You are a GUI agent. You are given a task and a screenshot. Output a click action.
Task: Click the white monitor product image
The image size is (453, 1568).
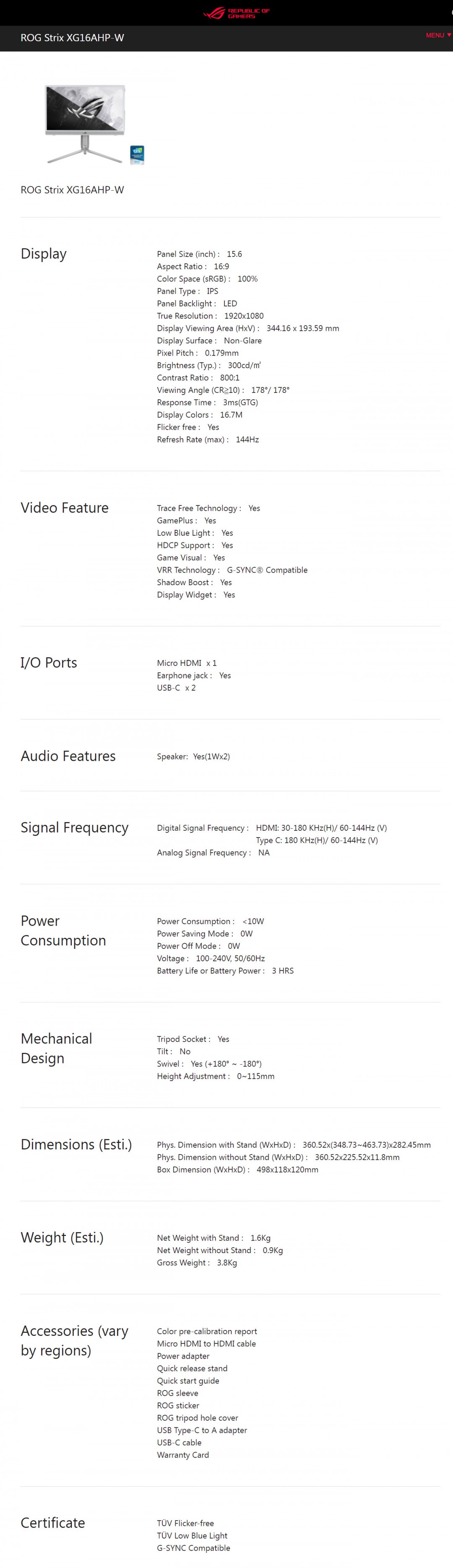pos(86,122)
